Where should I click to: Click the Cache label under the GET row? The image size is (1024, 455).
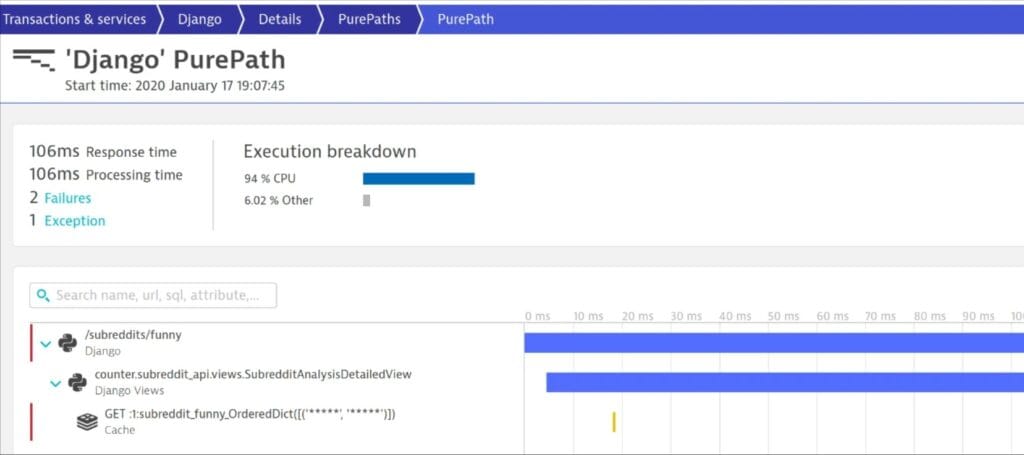pyautogui.click(x=120, y=430)
